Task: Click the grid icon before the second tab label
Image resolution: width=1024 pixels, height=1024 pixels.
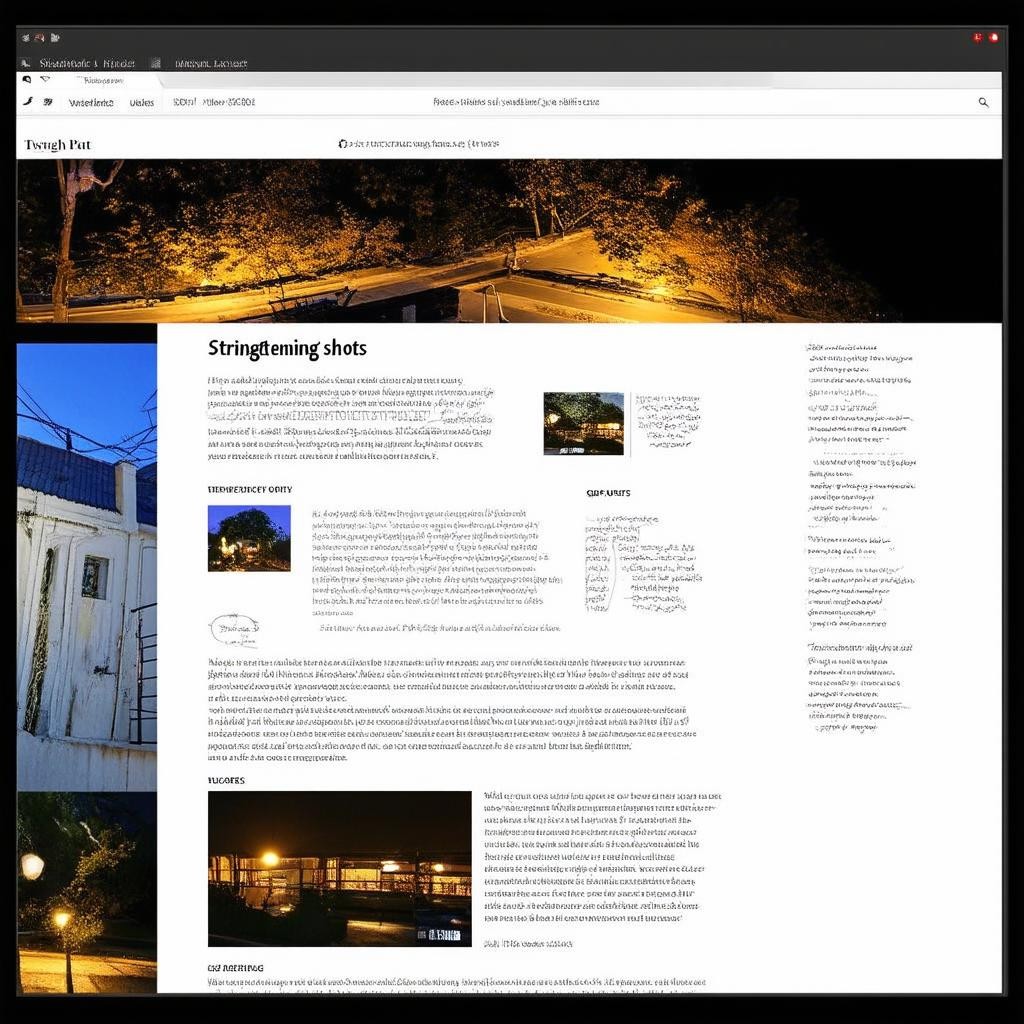Action: coord(156,63)
